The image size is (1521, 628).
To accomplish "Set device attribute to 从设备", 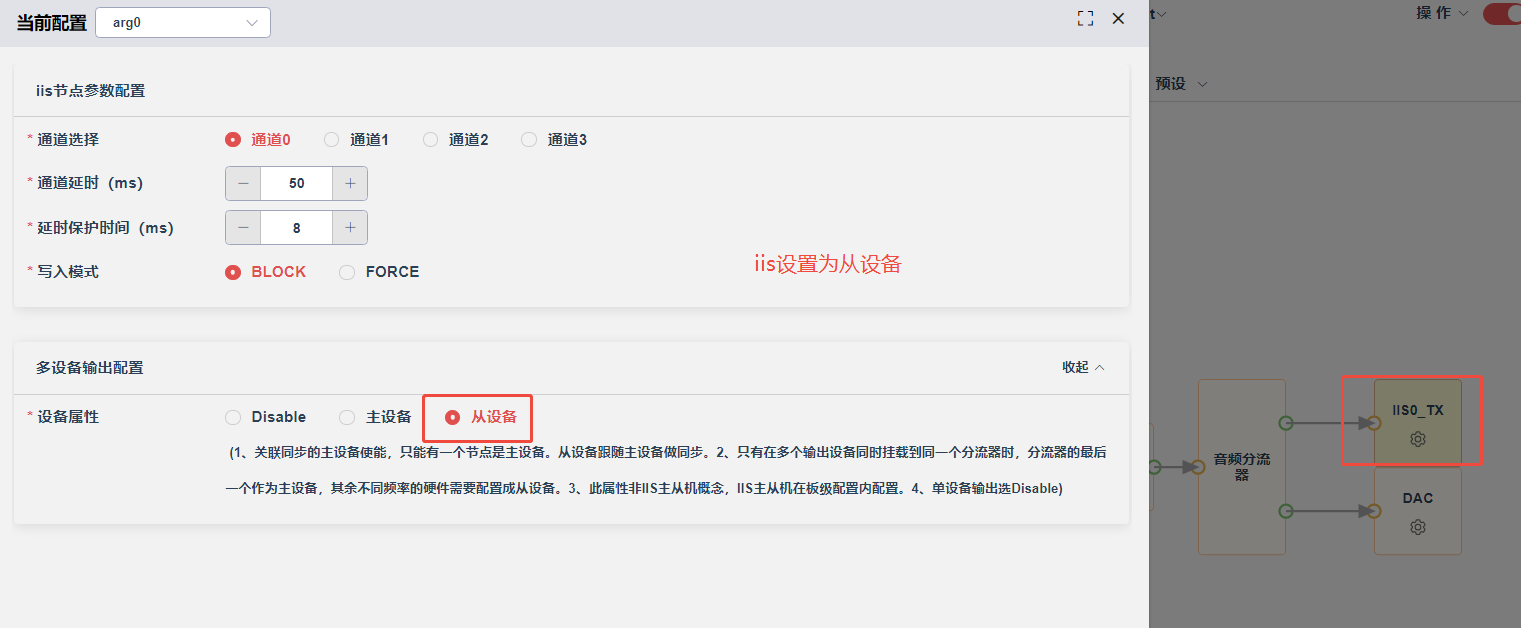I will tap(452, 417).
